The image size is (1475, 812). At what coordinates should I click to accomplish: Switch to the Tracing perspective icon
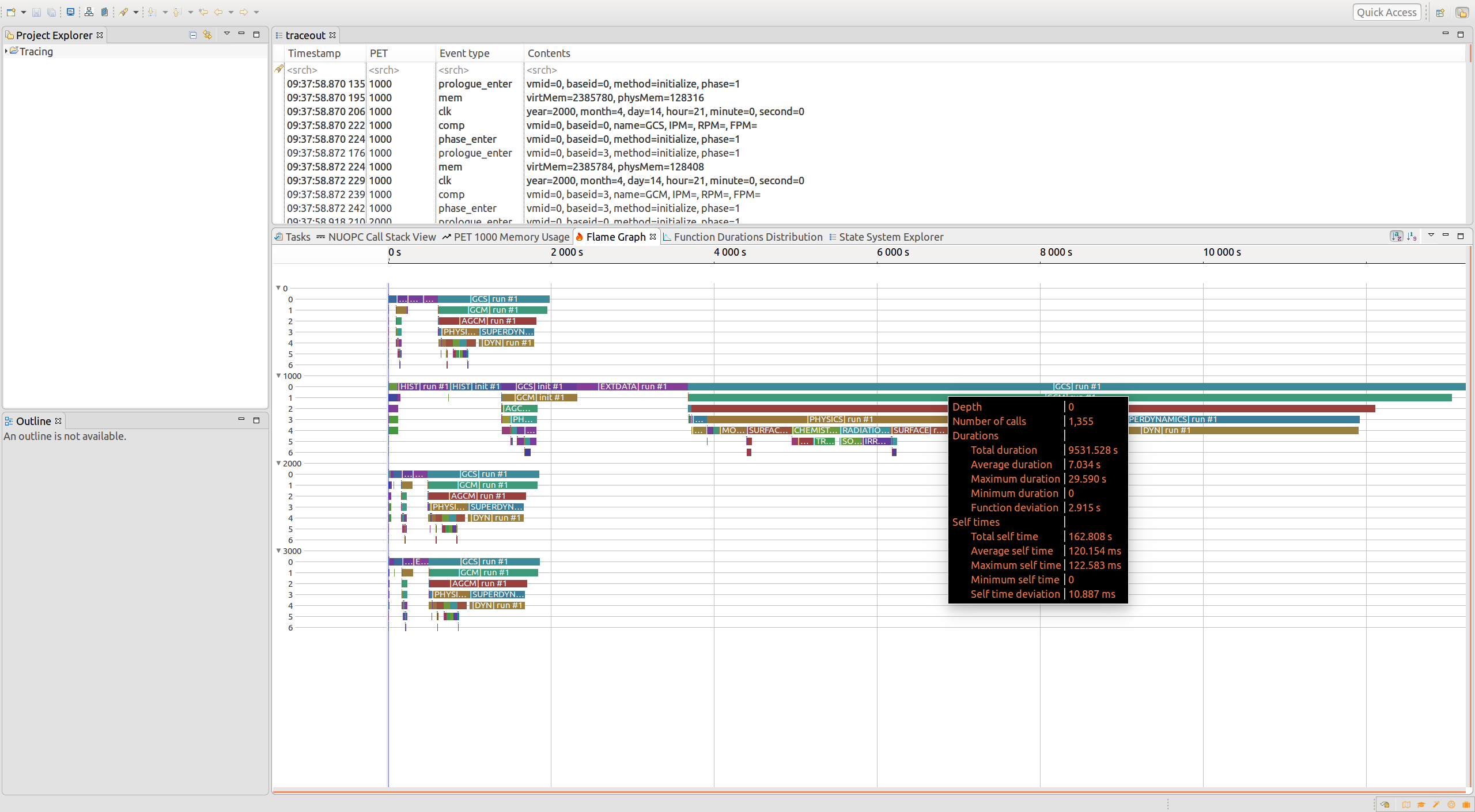coord(1462,13)
